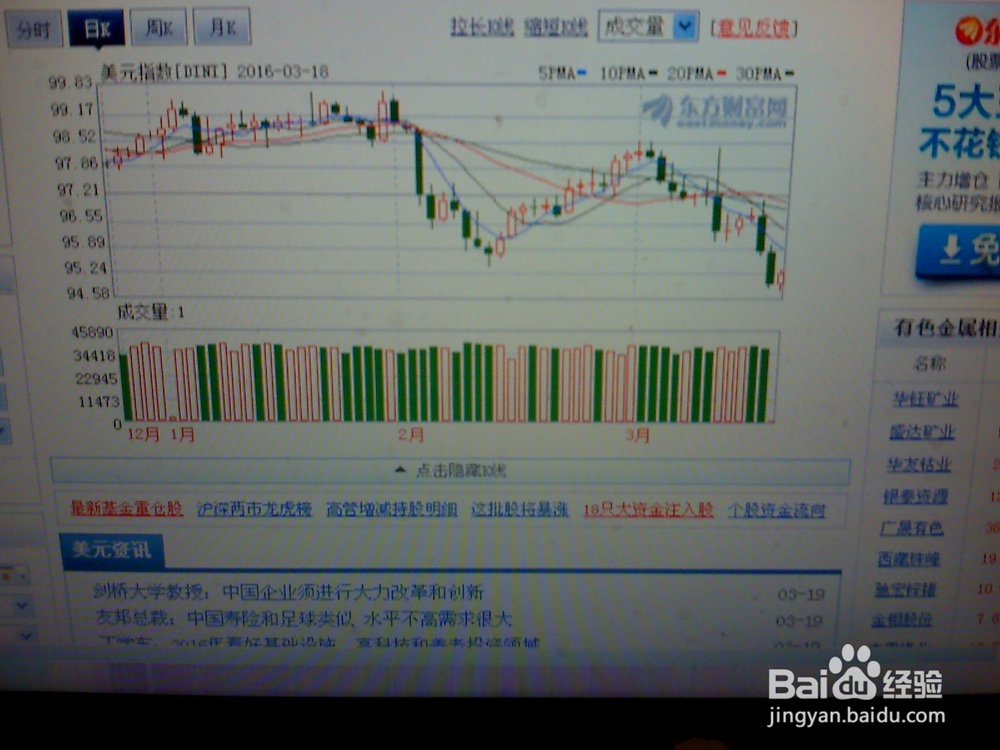The width and height of the screenshot is (1000, 750).
Task: Select the 美元资讯 news tab
Action: 112,550
